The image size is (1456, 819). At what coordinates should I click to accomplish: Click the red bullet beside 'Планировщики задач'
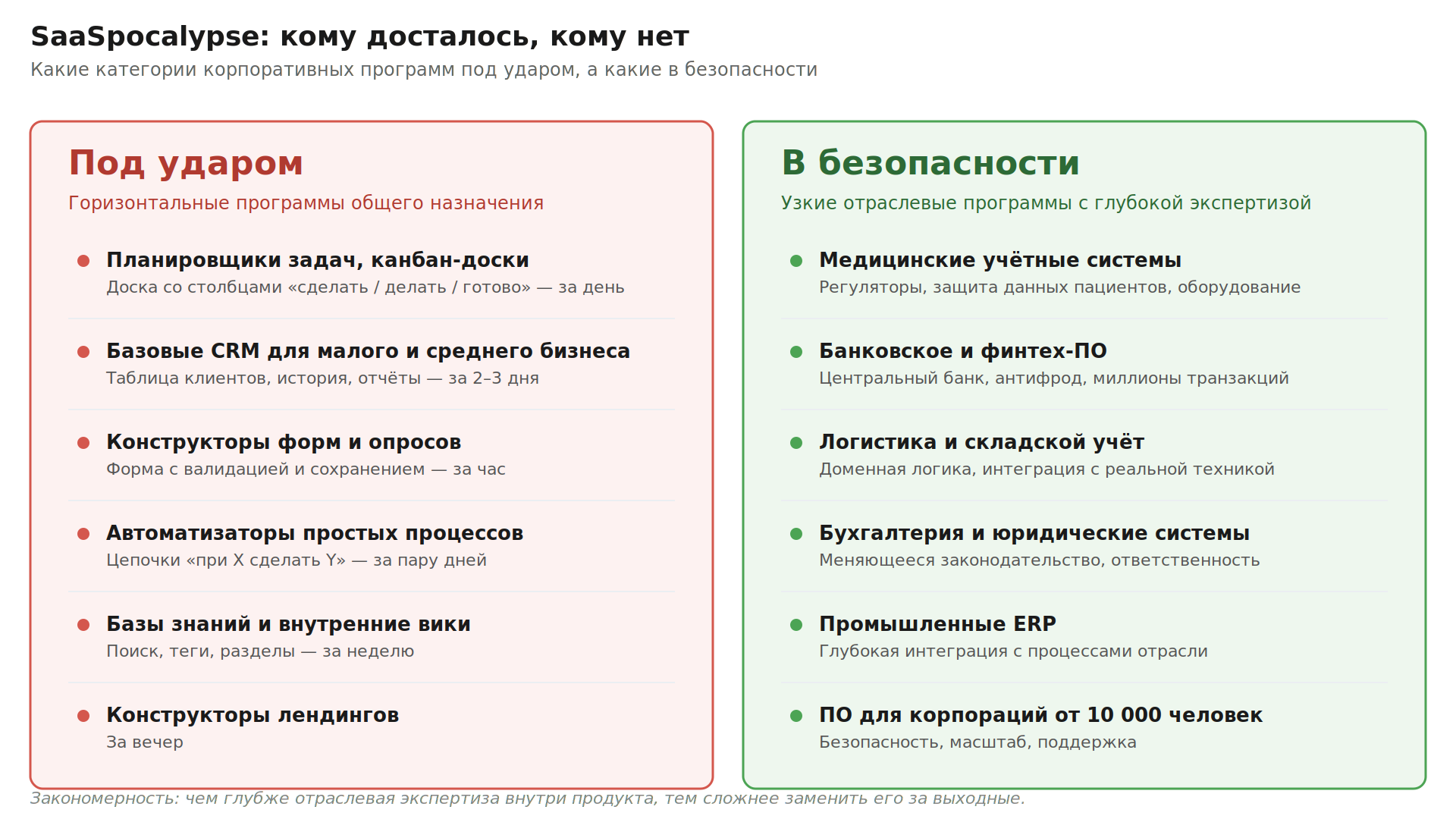click(83, 261)
